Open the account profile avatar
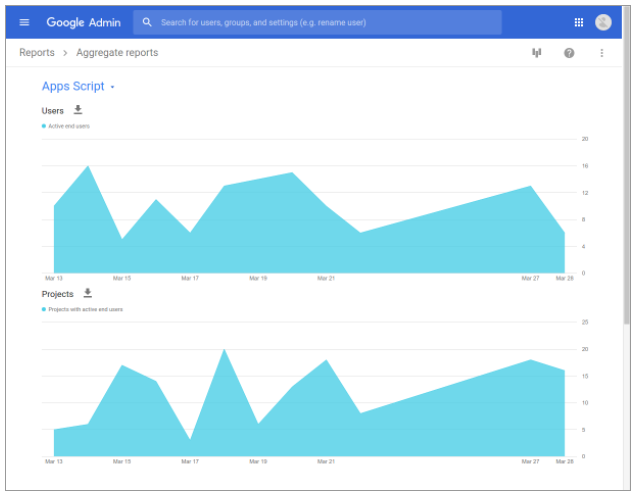The width and height of the screenshot is (636, 495). [603, 22]
